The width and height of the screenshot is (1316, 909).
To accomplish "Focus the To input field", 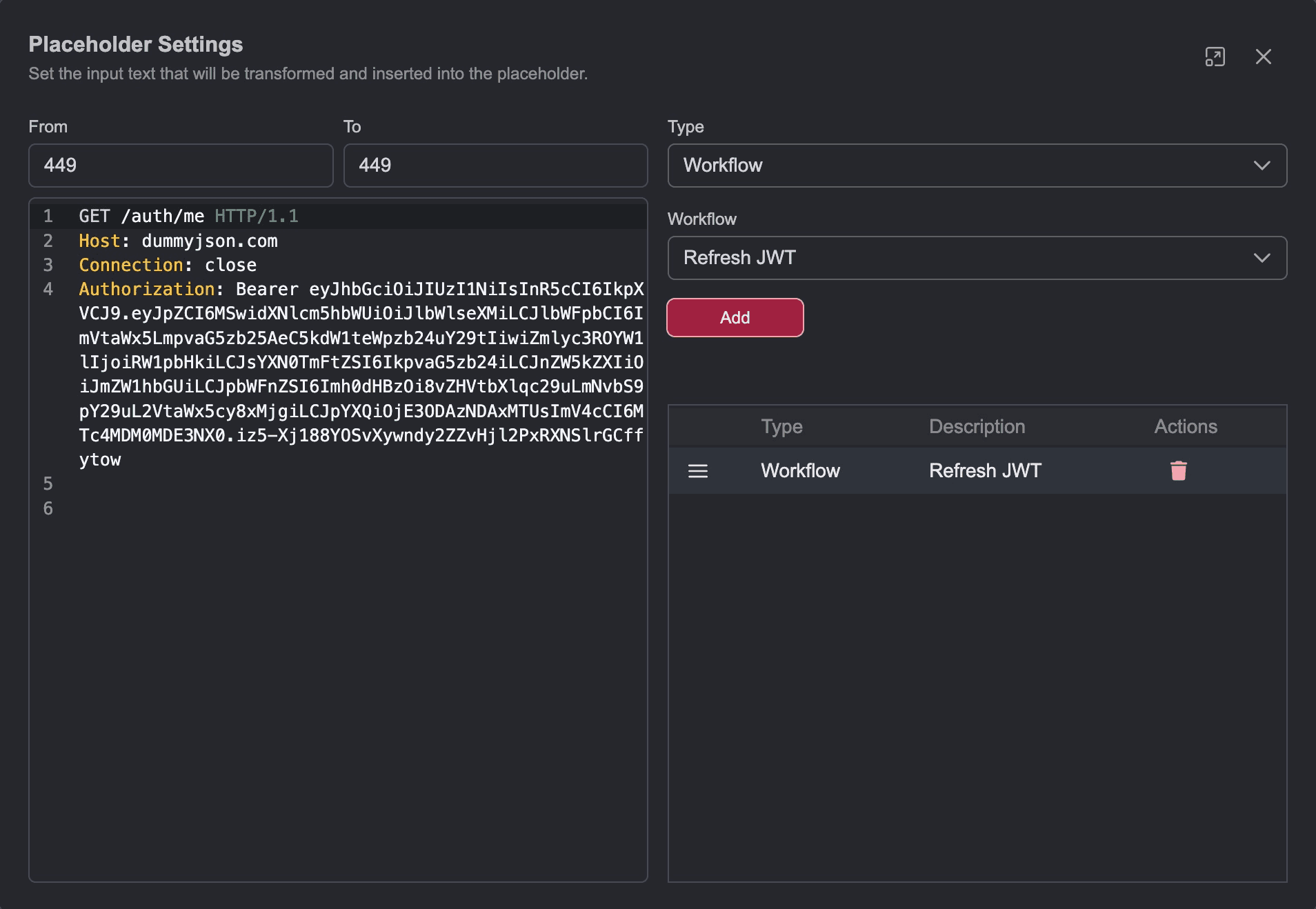I will [495, 166].
